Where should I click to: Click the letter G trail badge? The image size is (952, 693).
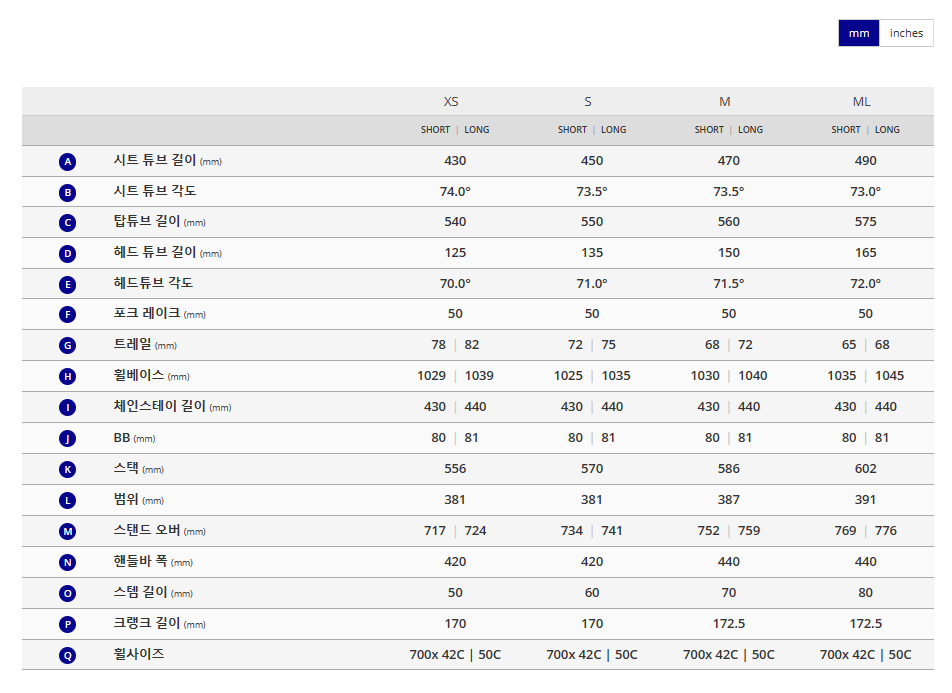pos(67,346)
